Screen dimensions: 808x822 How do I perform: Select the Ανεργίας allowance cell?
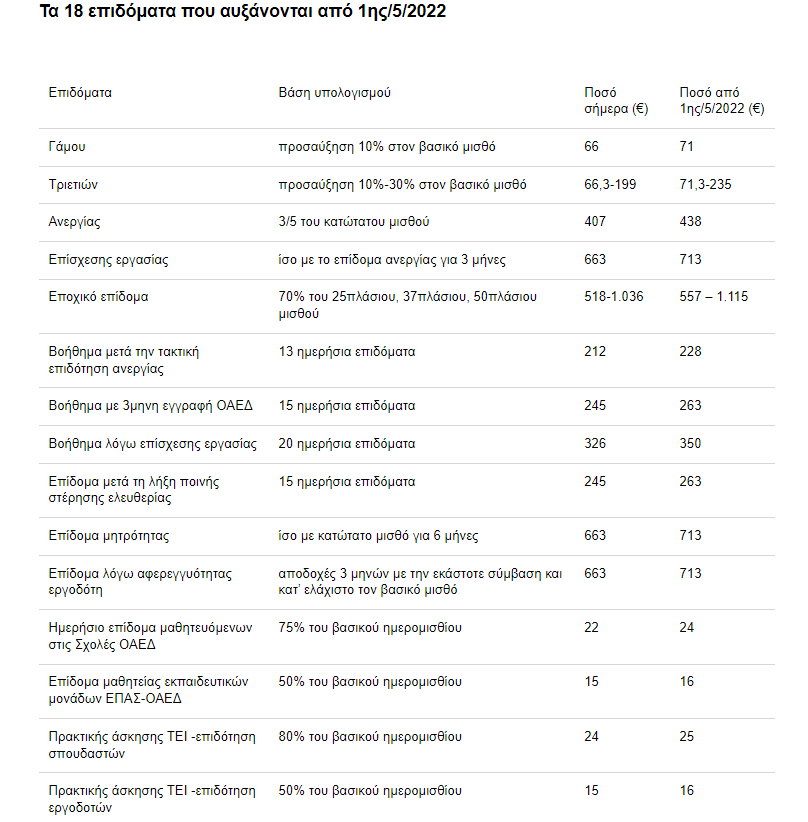click(x=74, y=222)
